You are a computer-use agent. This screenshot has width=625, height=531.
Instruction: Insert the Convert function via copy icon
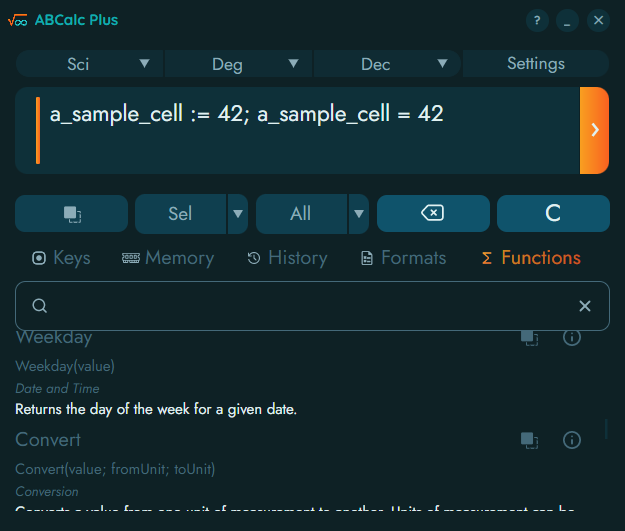[529, 441]
